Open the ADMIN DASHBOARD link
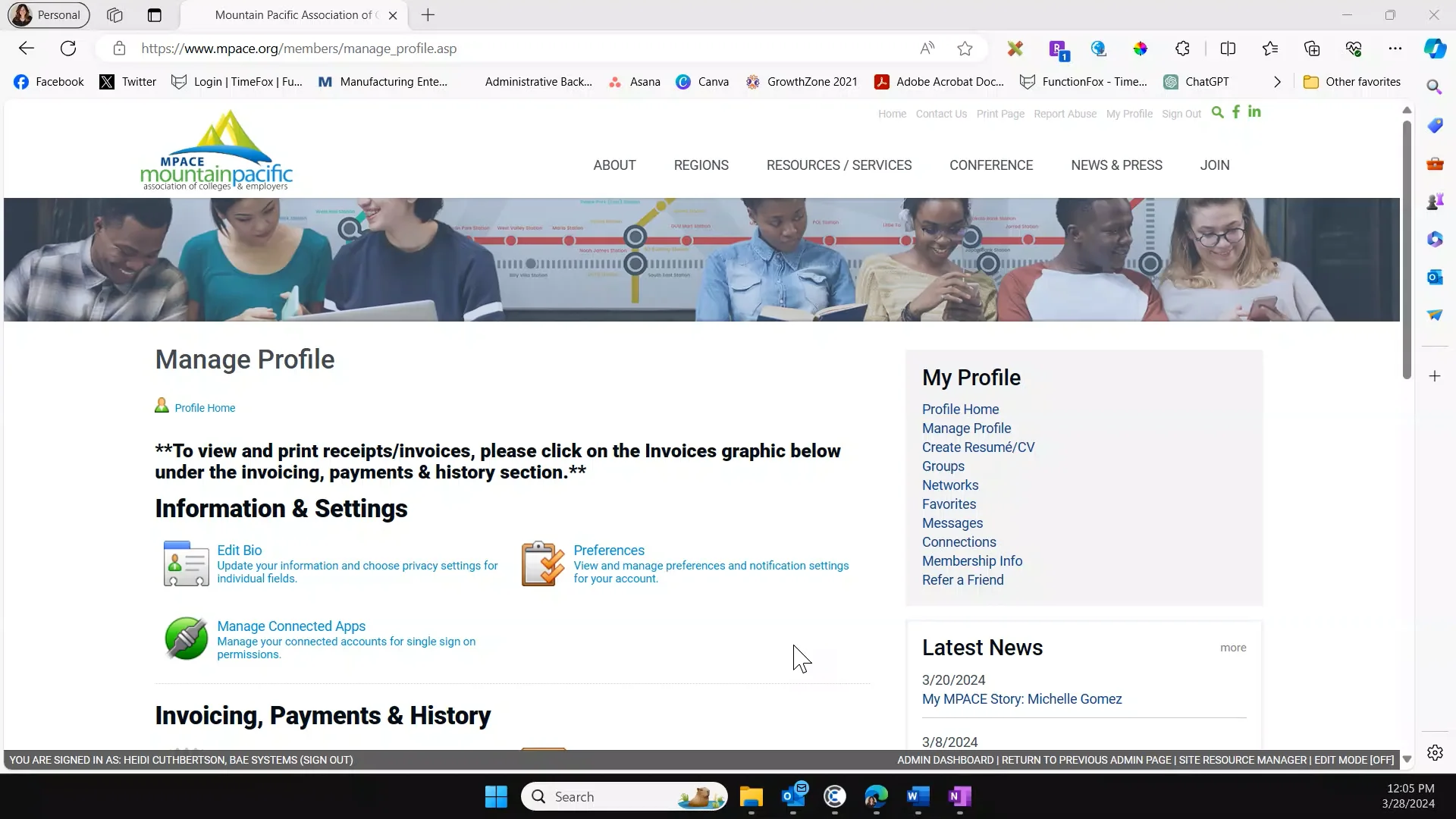 click(945, 760)
